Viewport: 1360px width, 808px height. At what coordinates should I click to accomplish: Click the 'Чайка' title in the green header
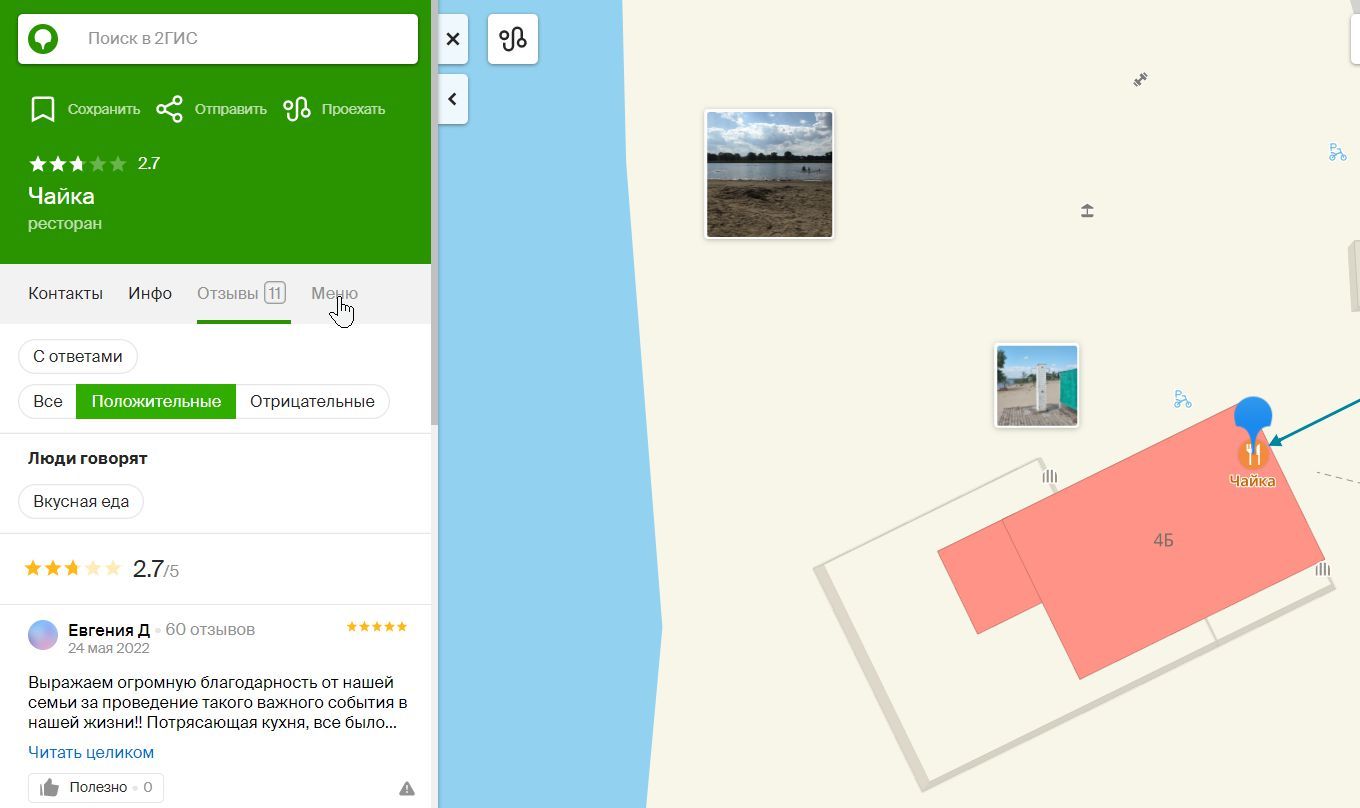(x=61, y=196)
